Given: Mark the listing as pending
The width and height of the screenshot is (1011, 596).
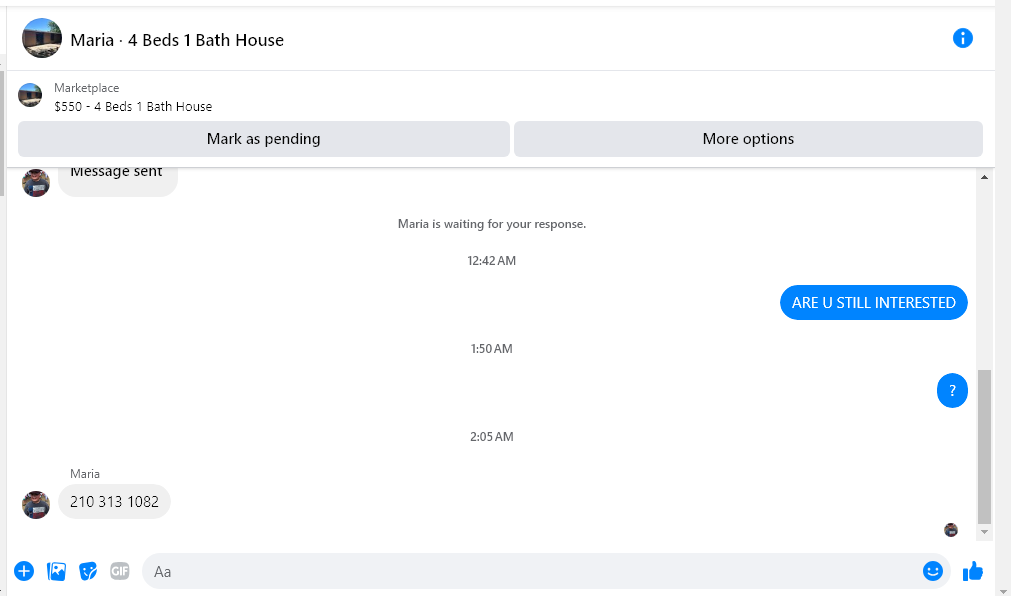Looking at the screenshot, I should [264, 139].
